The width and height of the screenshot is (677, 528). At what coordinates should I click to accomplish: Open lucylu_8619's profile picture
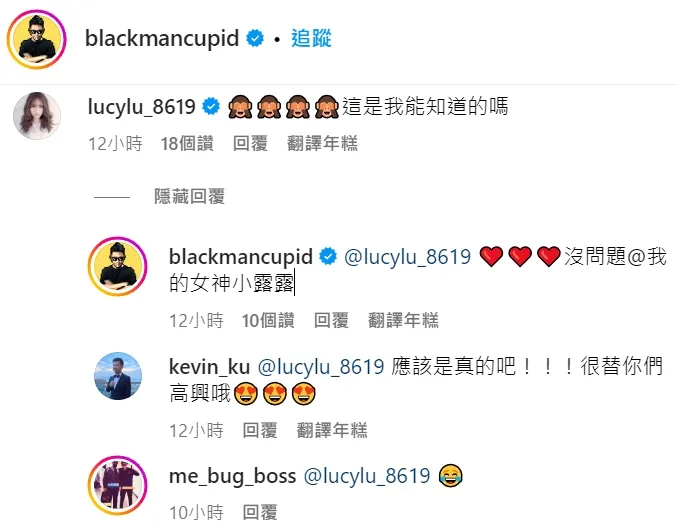[x=37, y=116]
